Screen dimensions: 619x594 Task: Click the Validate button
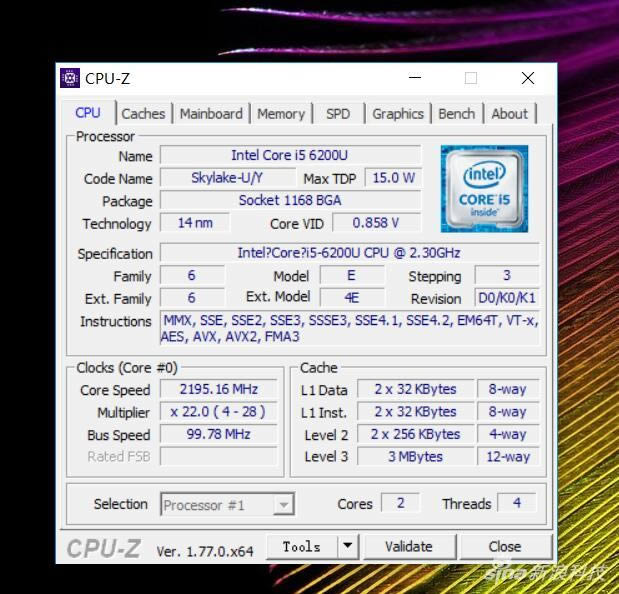(409, 547)
